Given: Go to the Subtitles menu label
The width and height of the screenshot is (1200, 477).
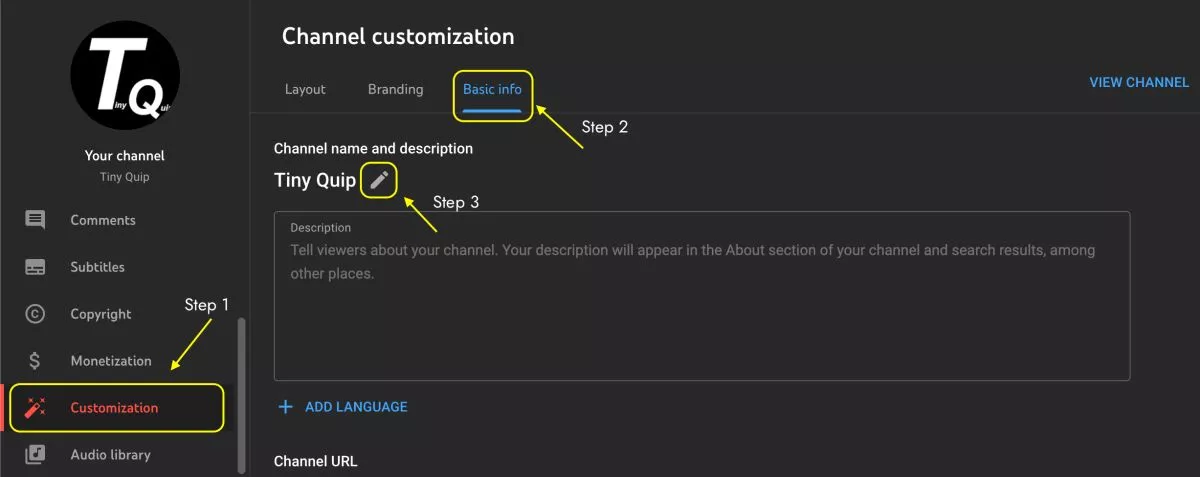Looking at the screenshot, I should point(97,267).
